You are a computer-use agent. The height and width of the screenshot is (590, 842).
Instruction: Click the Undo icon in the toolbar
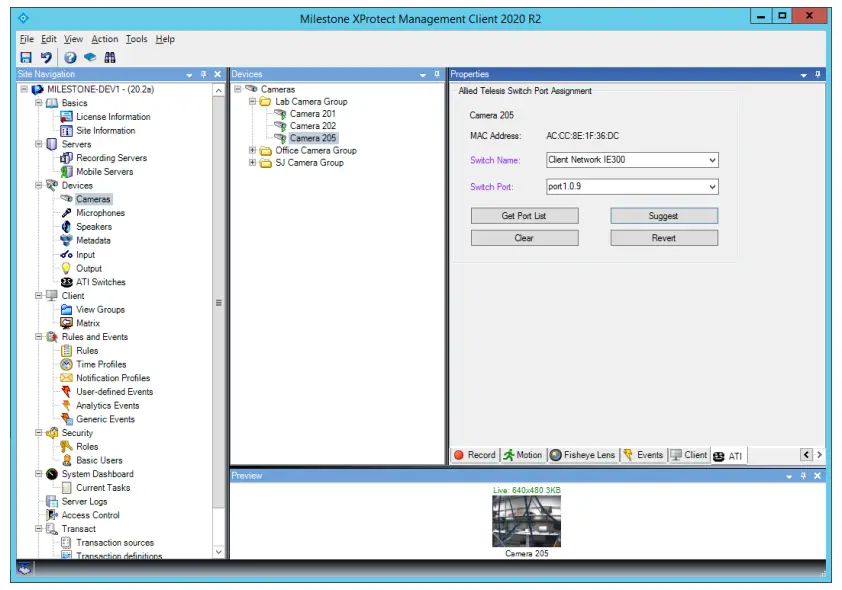(46, 58)
